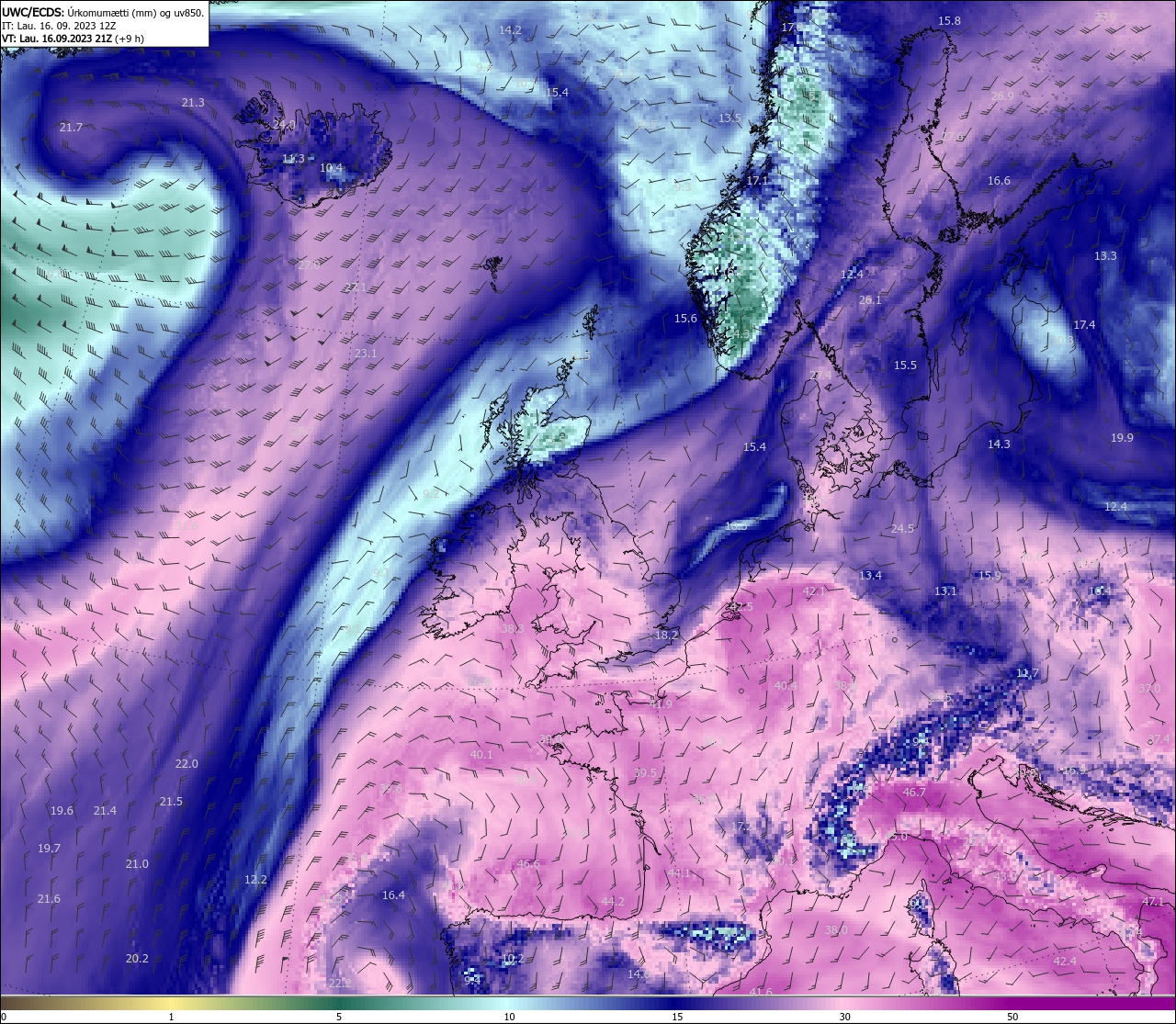
Task: Click the 19.9 value on the map
Action: (1122, 438)
